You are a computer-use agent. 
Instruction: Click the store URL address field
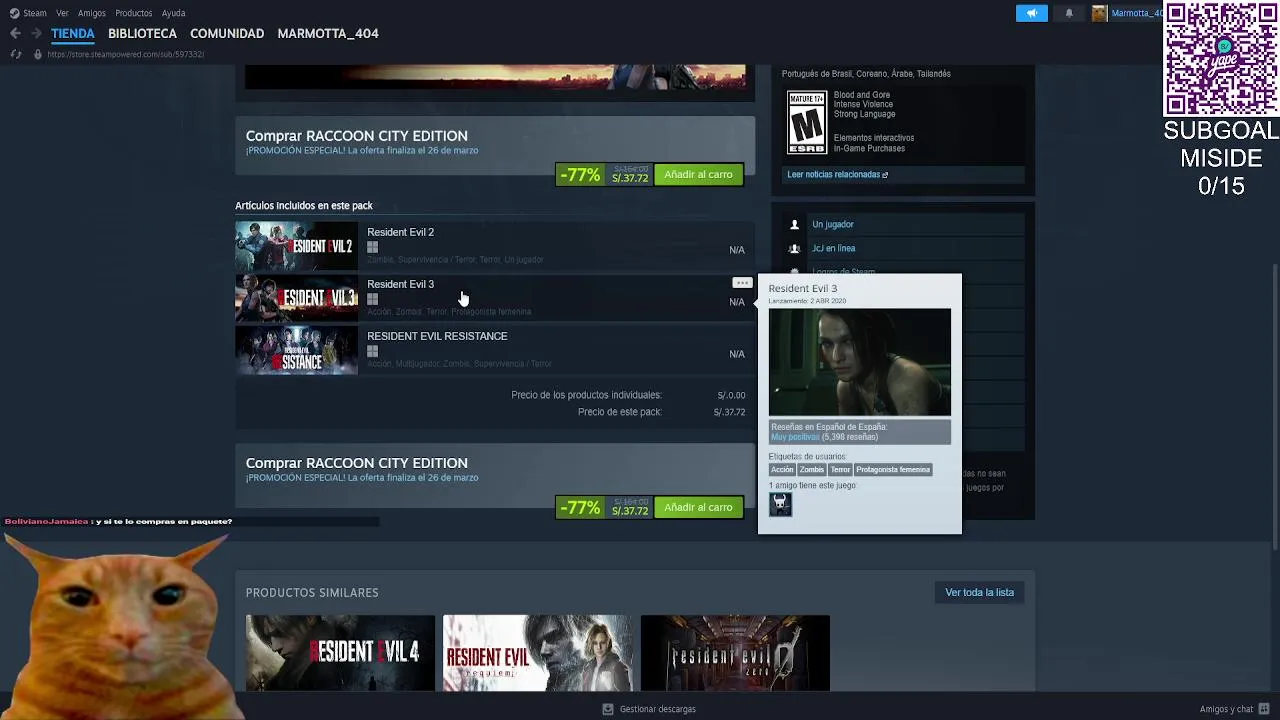click(126, 54)
